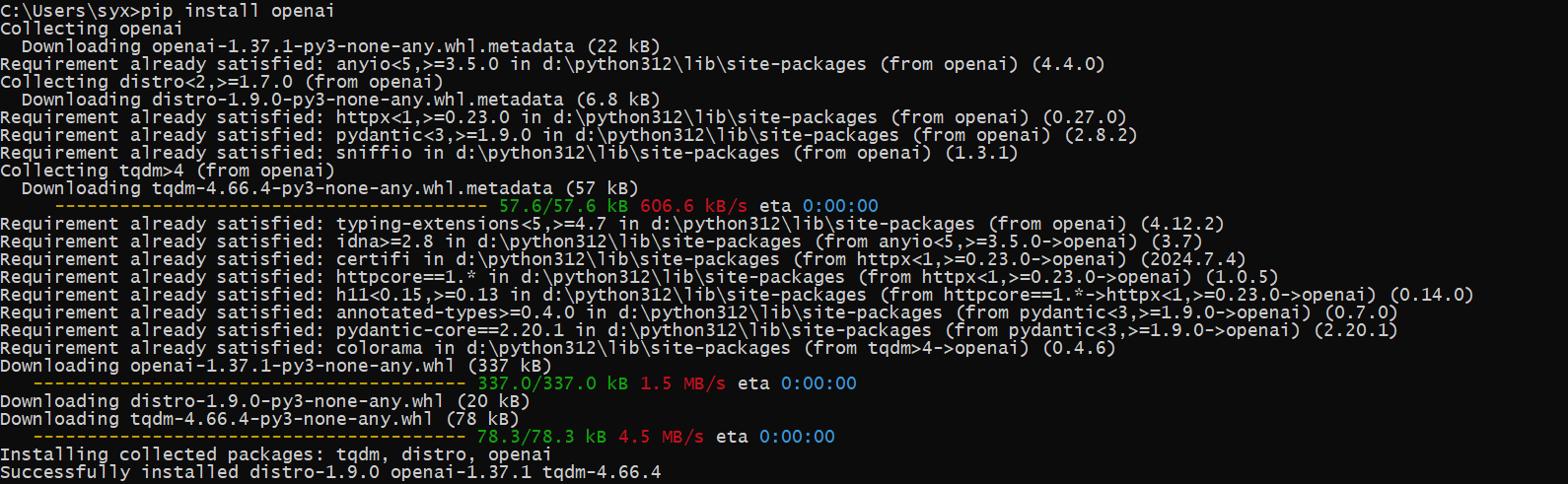The image size is (1568, 484).
Task: Click the 'Collecting openai' output line
Action: click(x=92, y=29)
